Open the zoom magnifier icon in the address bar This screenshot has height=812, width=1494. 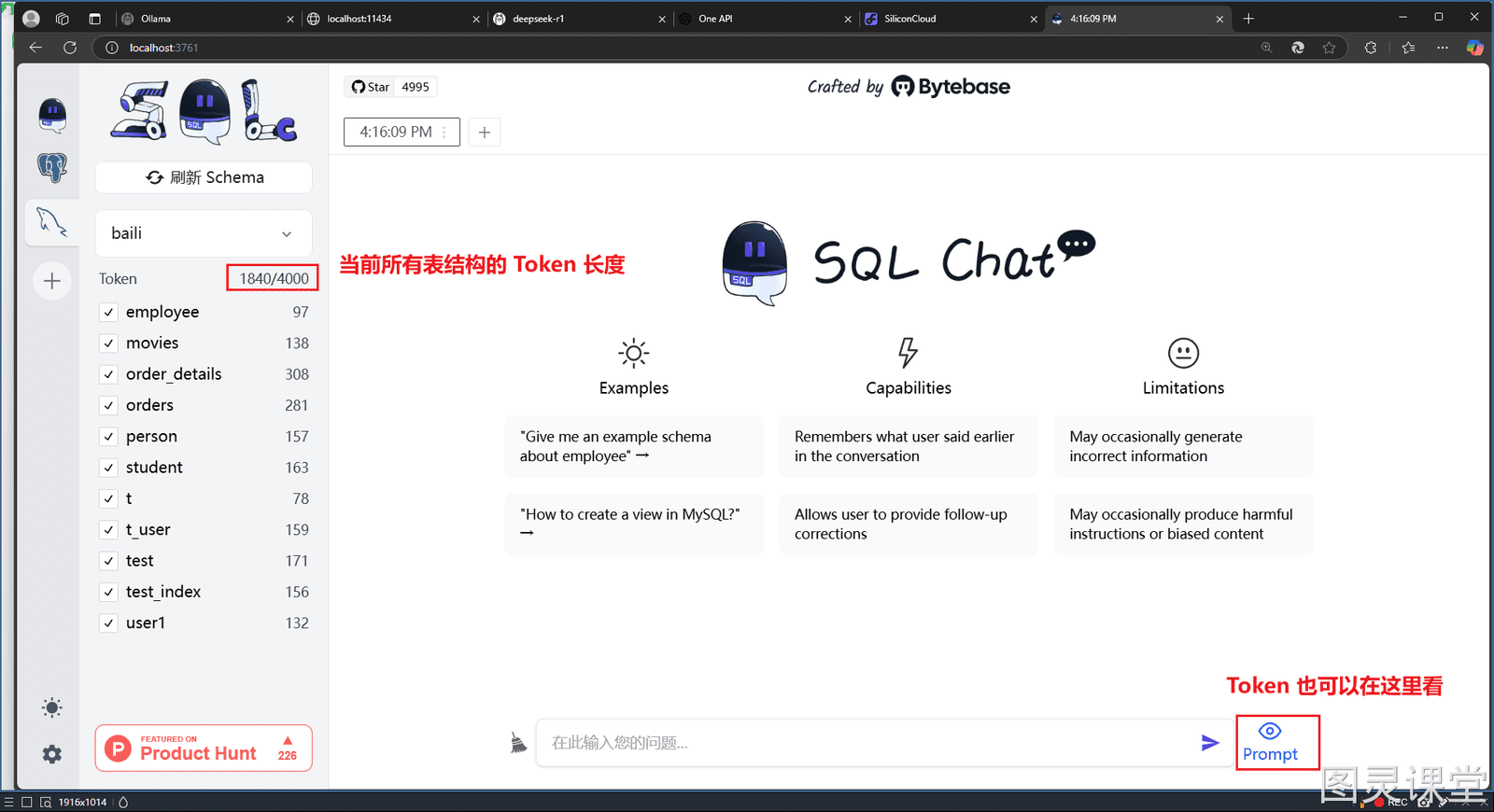point(1266,48)
